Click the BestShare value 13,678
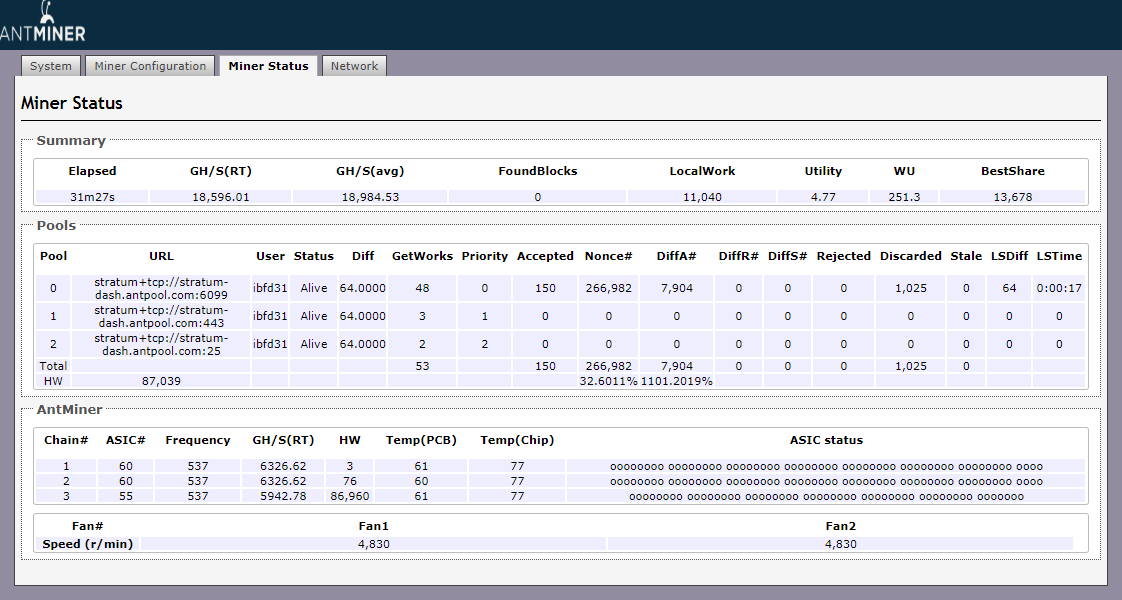The image size is (1122, 600). tap(1012, 197)
